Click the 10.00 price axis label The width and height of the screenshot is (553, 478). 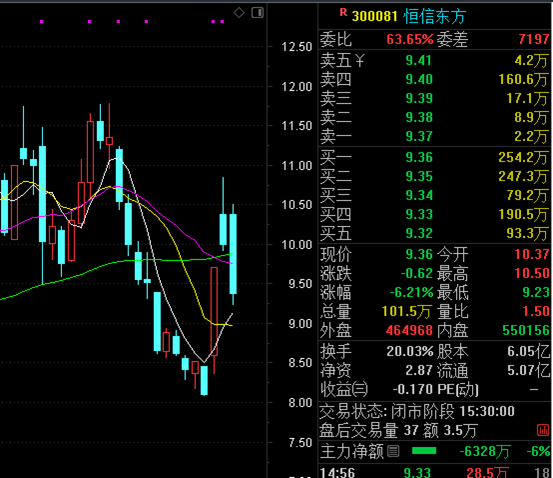[297, 245]
